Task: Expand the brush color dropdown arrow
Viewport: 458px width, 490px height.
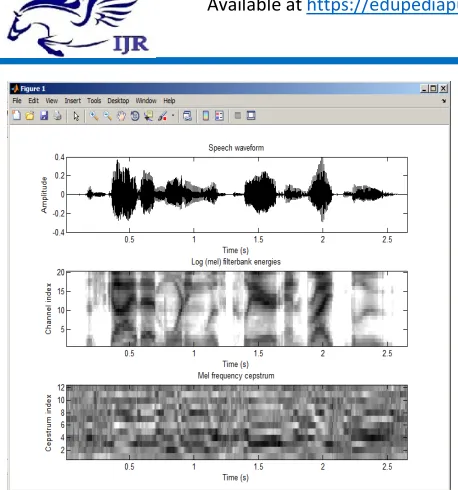Action: coord(173,116)
